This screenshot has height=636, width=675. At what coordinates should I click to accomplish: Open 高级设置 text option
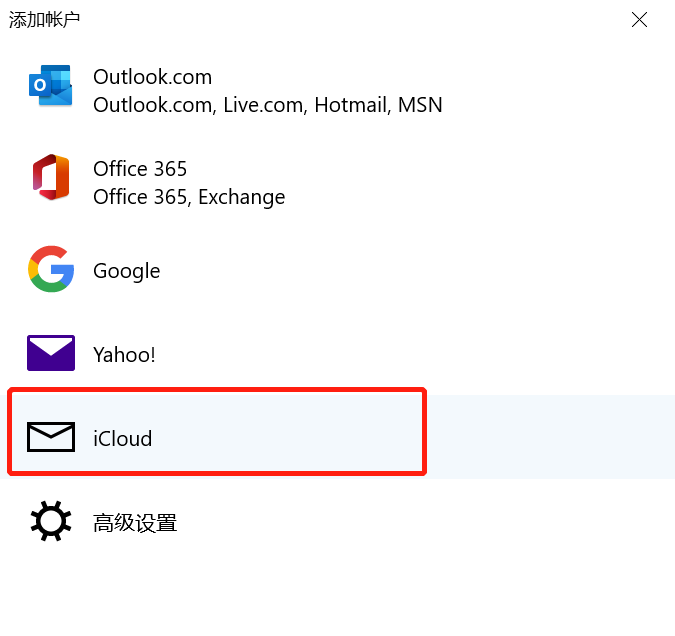(135, 523)
